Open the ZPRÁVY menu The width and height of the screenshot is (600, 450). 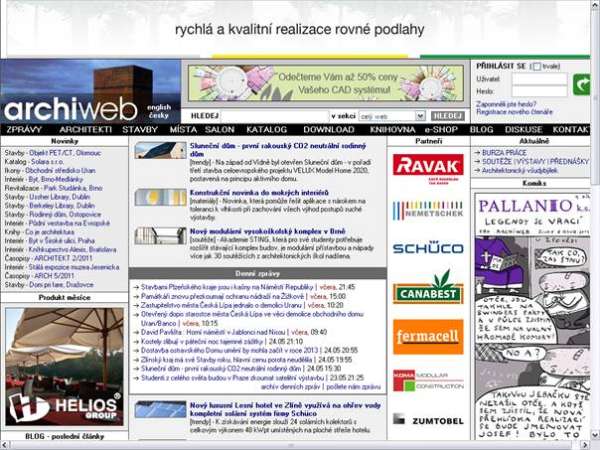(x=24, y=130)
